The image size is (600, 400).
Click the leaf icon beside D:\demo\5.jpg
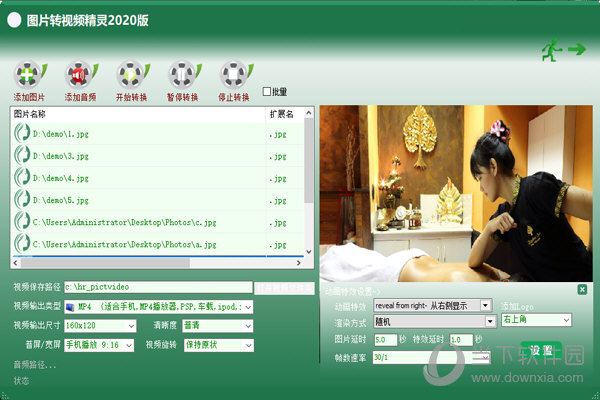[22, 199]
